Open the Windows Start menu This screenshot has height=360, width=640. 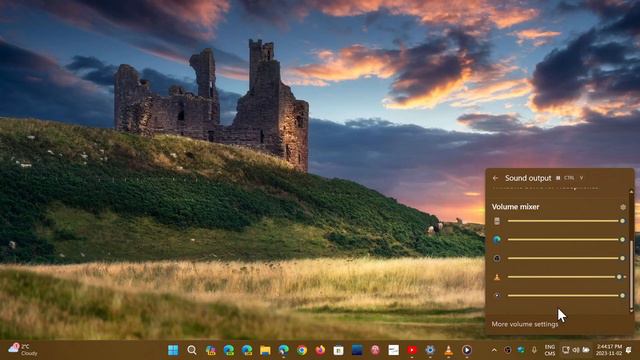[173, 350]
